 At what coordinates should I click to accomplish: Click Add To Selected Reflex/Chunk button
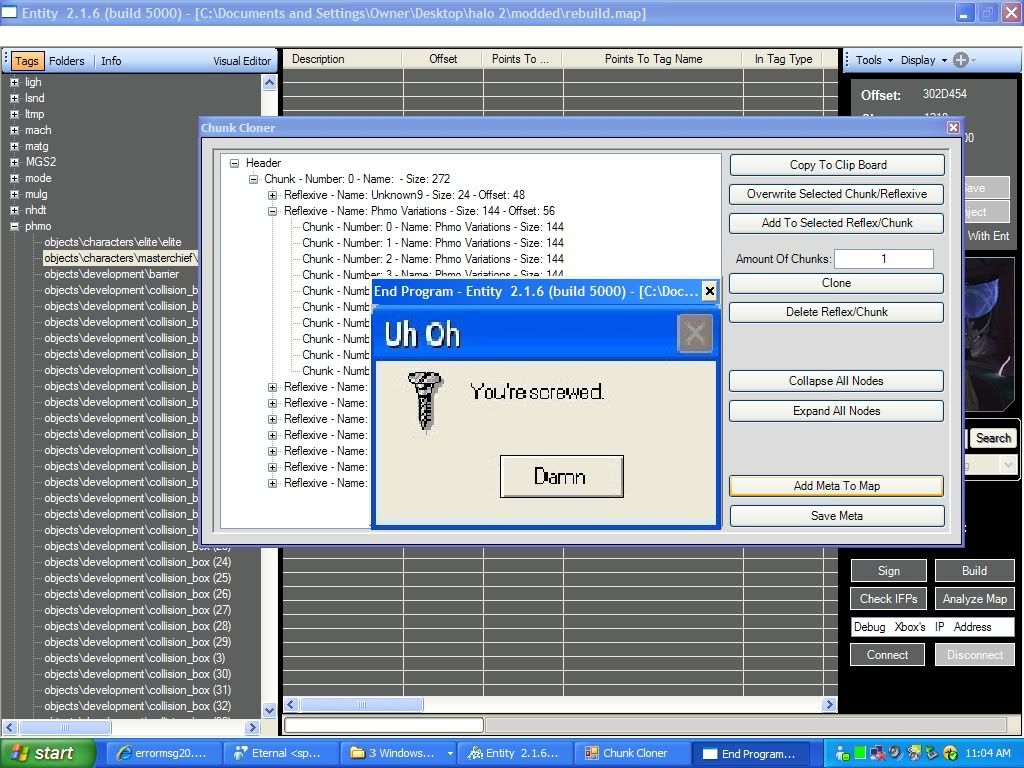837,223
